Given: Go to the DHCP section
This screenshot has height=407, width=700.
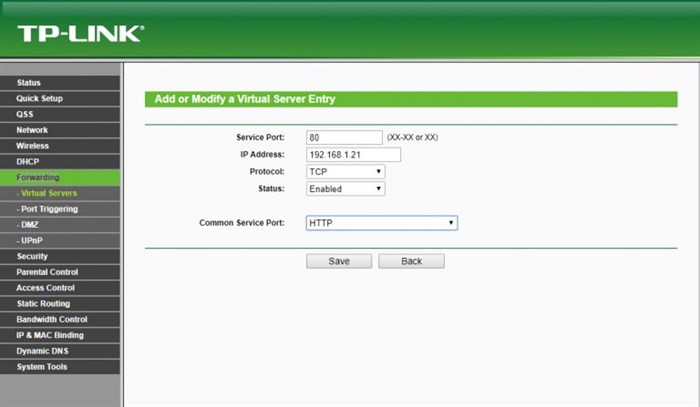Looking at the screenshot, I should [60, 162].
